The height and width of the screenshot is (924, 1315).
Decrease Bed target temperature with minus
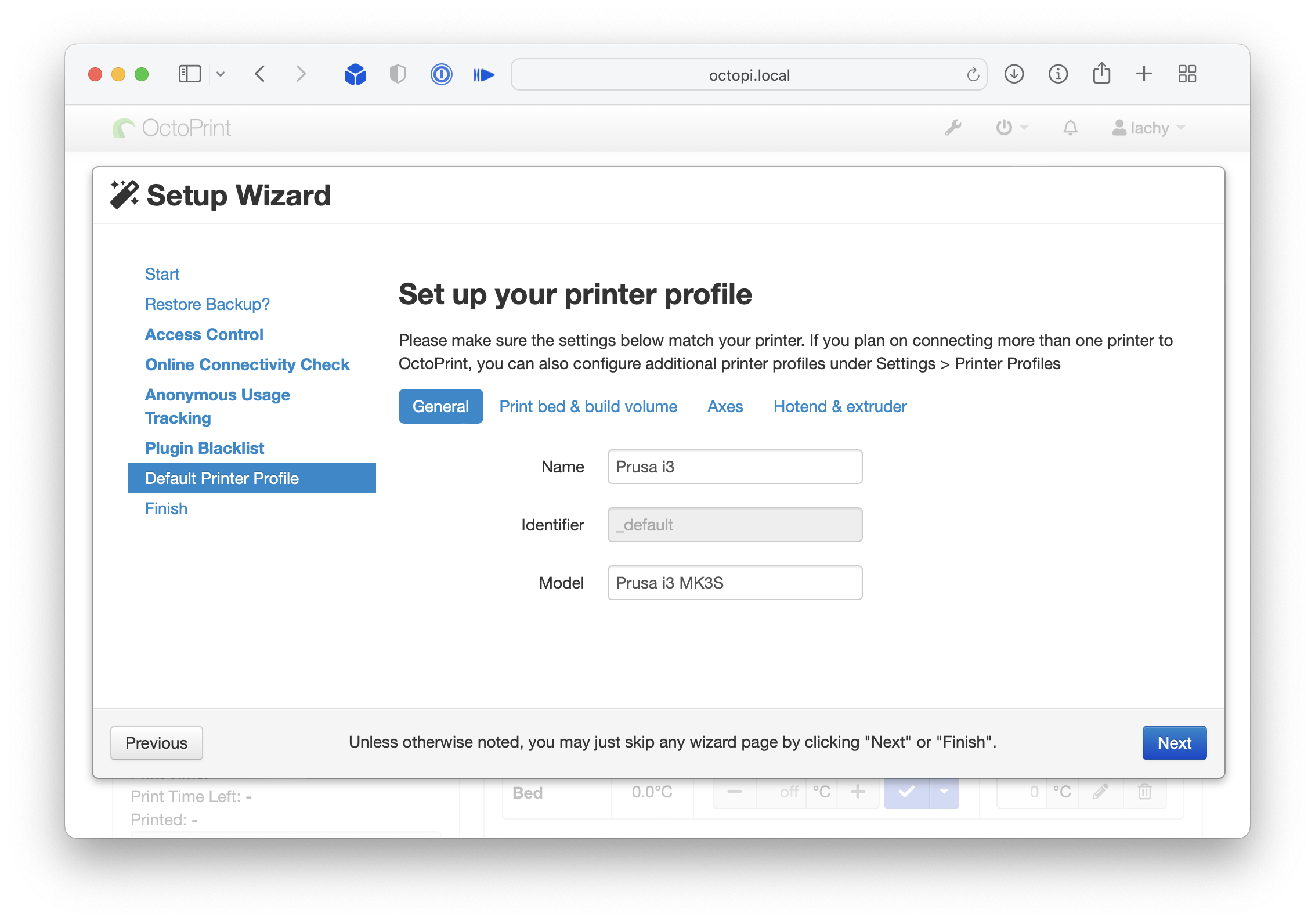pos(734,792)
